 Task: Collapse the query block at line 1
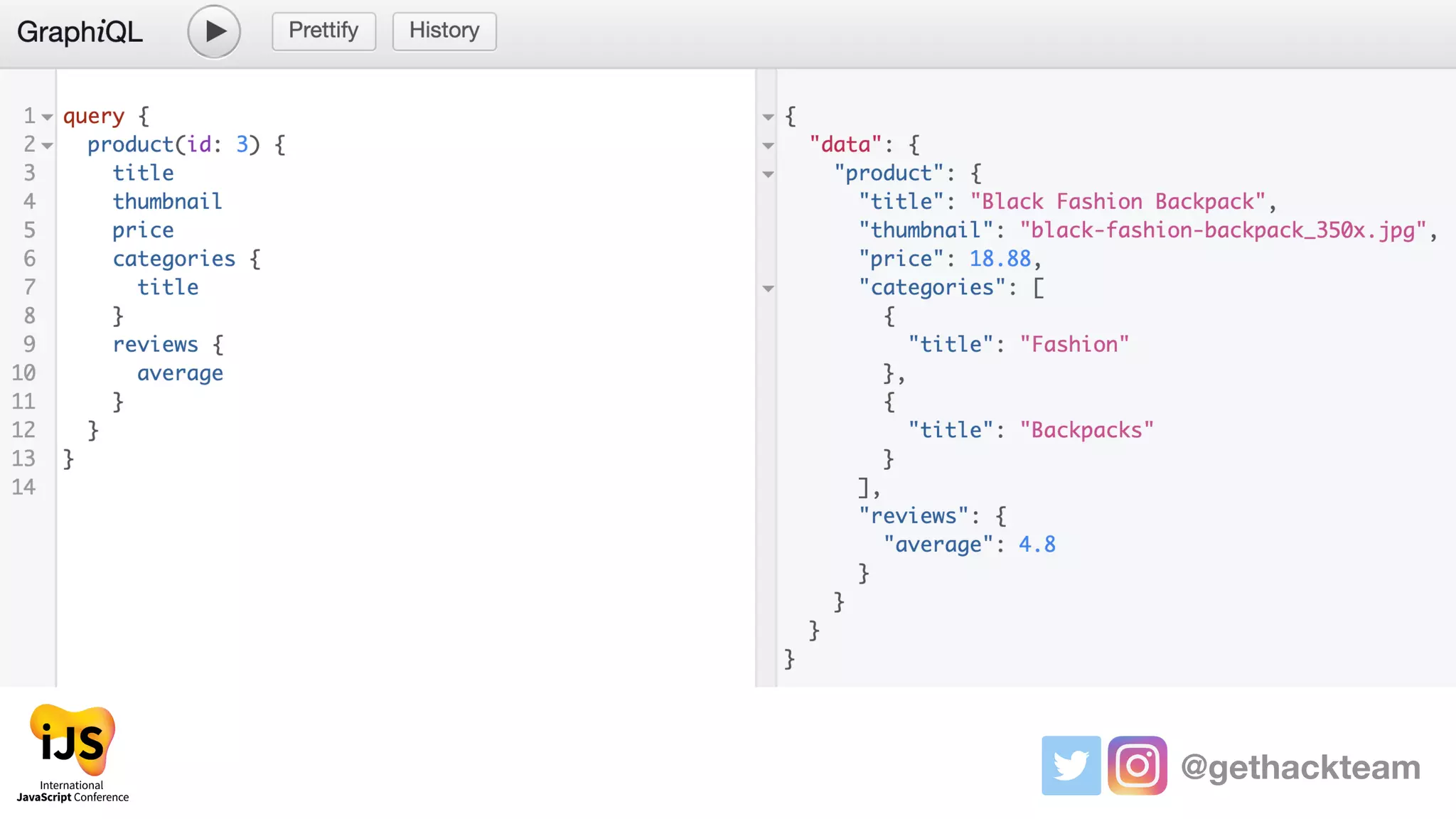pyautogui.click(x=48, y=117)
